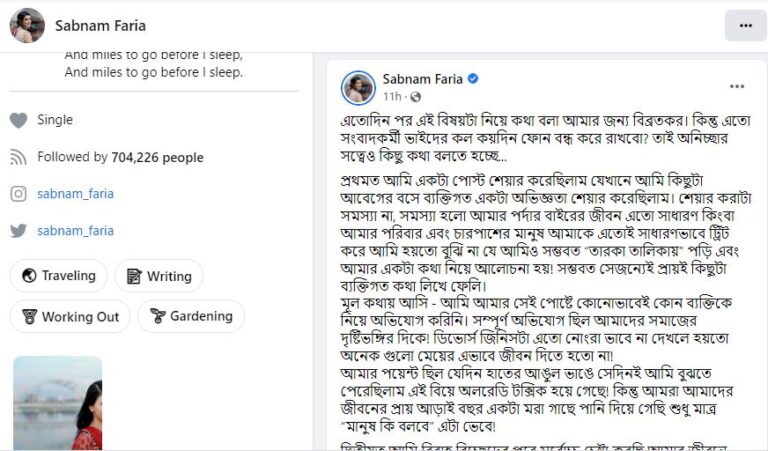768x451 pixels.
Task: Open the Twitter sabnam_faria link
Action: pos(75,231)
